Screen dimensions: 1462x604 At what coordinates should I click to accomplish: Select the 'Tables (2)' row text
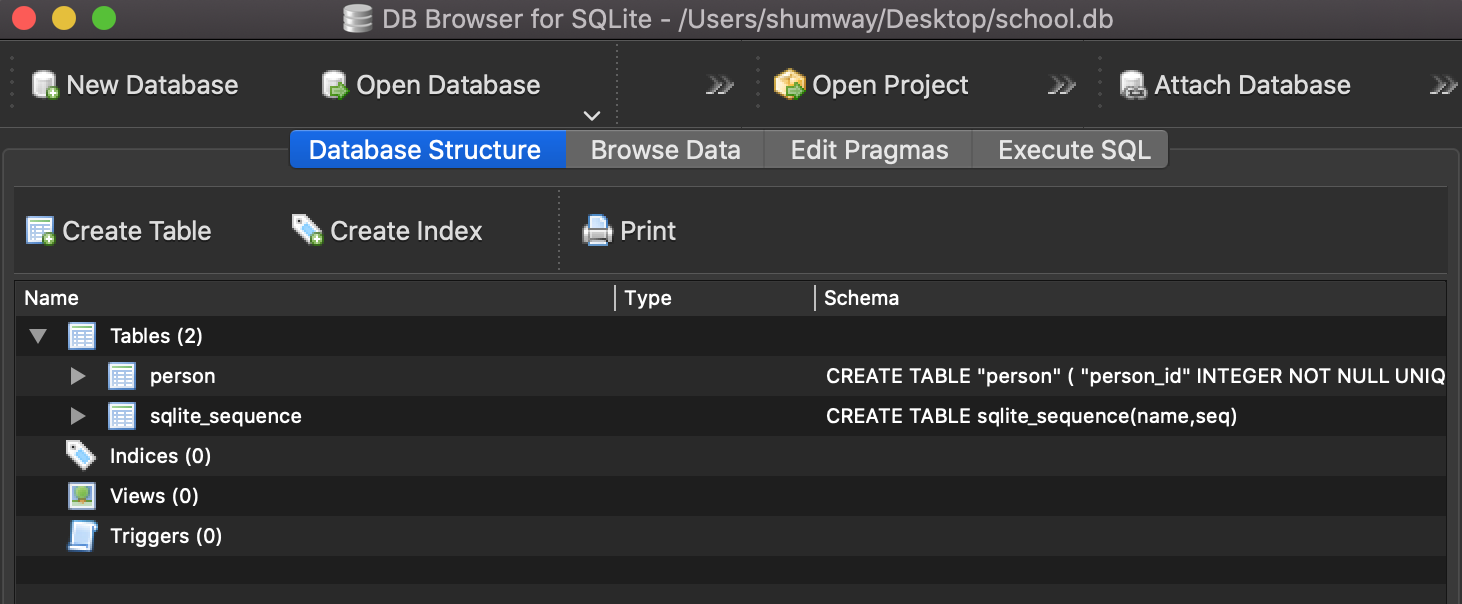(x=156, y=336)
